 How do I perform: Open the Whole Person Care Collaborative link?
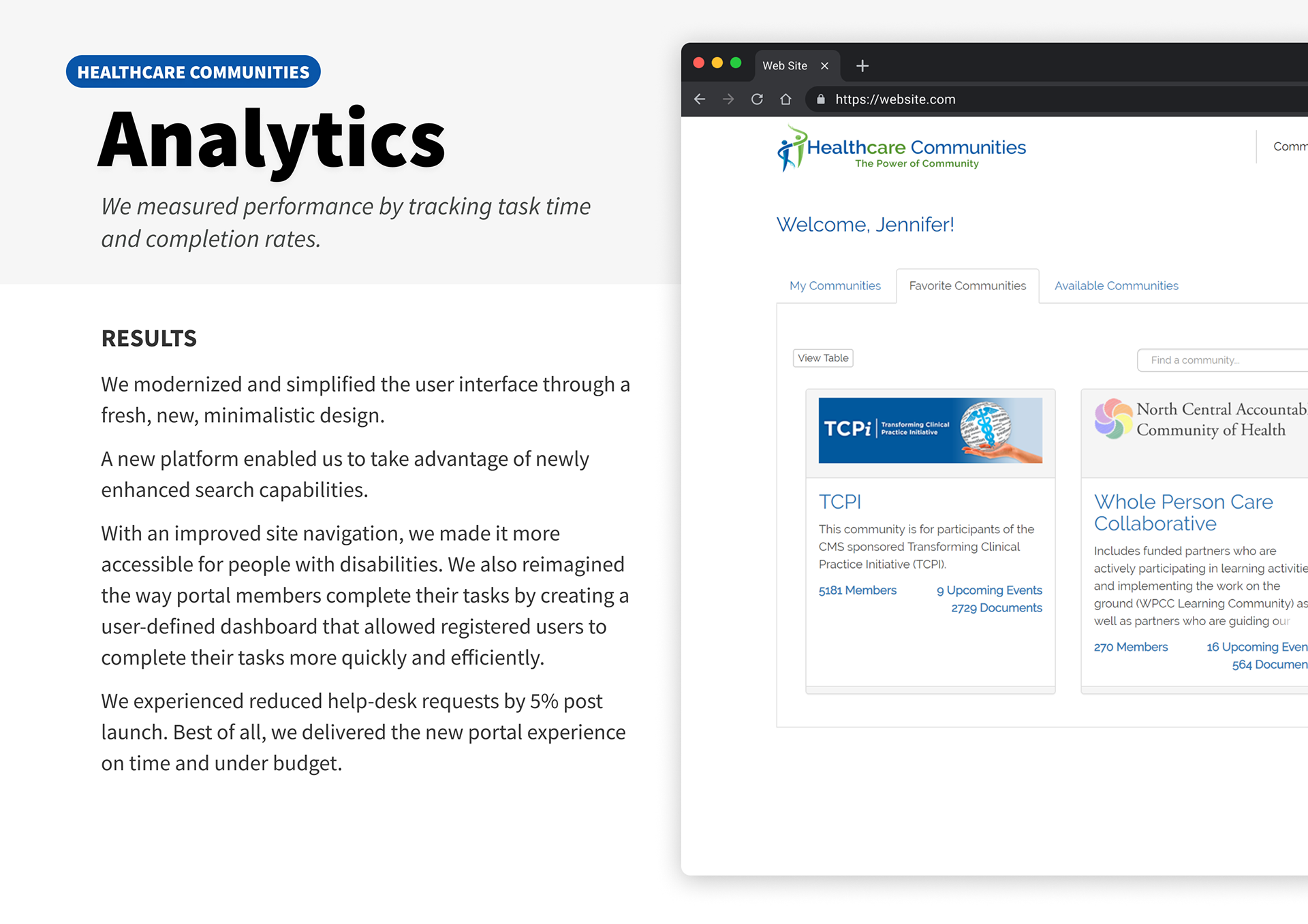(1183, 512)
